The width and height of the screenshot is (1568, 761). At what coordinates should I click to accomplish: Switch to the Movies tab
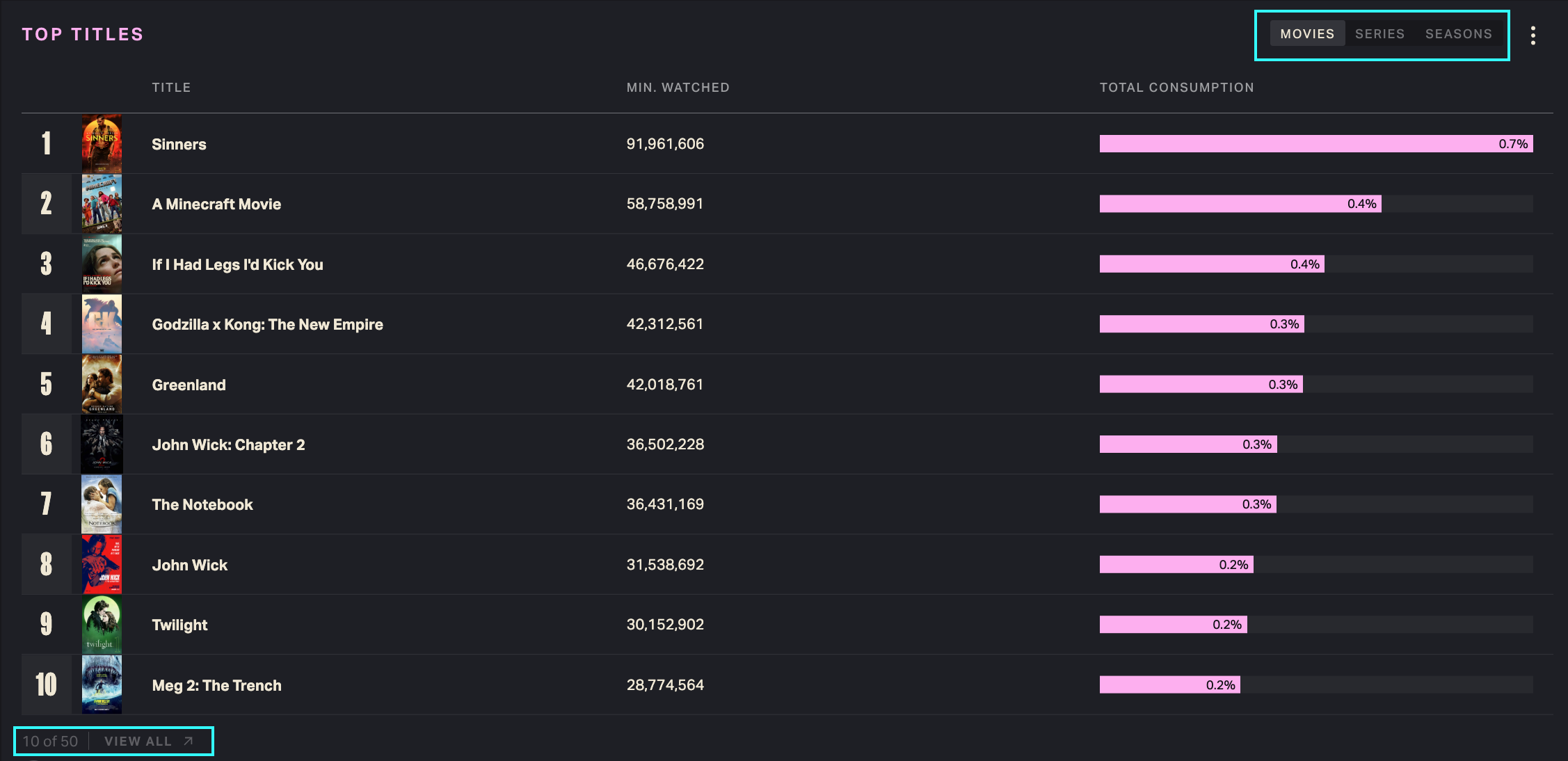tap(1307, 34)
